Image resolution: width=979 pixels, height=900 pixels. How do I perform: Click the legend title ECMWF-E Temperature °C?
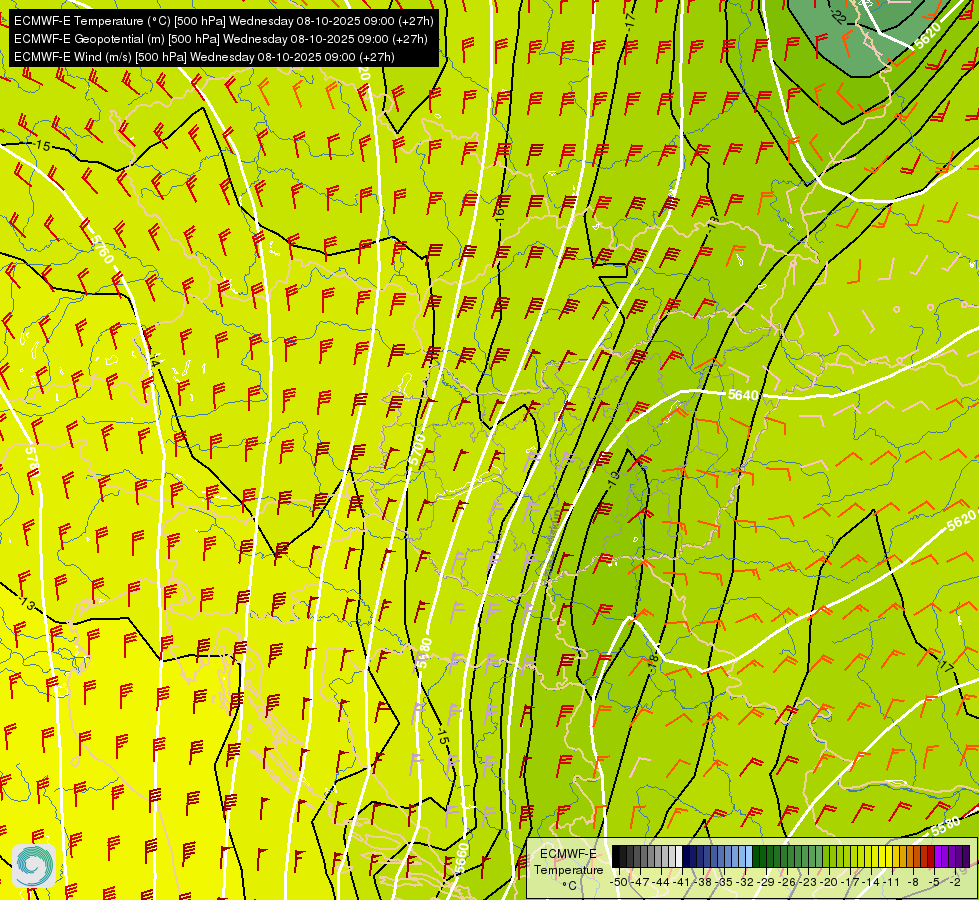coord(568,869)
